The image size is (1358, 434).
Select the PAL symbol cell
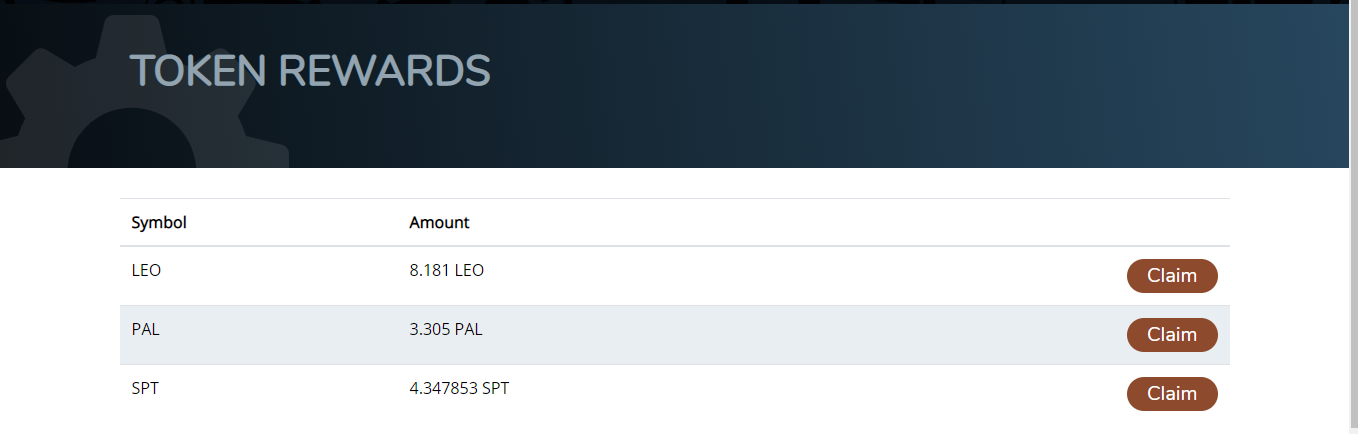(x=145, y=330)
